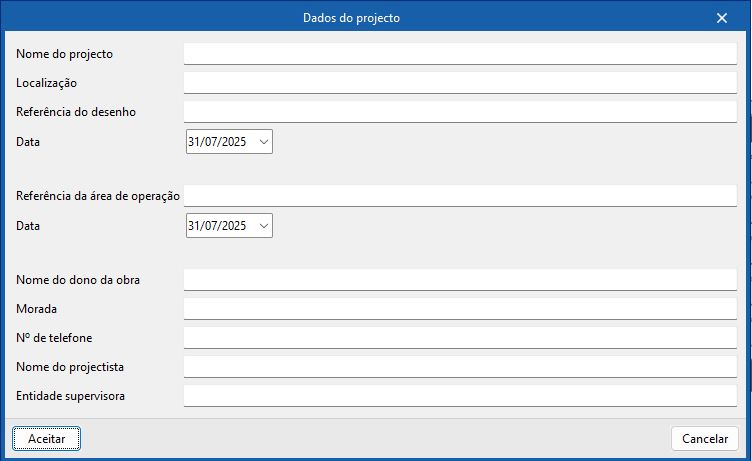
Task: Focus the Entidade supervisora input field
Action: point(460,395)
